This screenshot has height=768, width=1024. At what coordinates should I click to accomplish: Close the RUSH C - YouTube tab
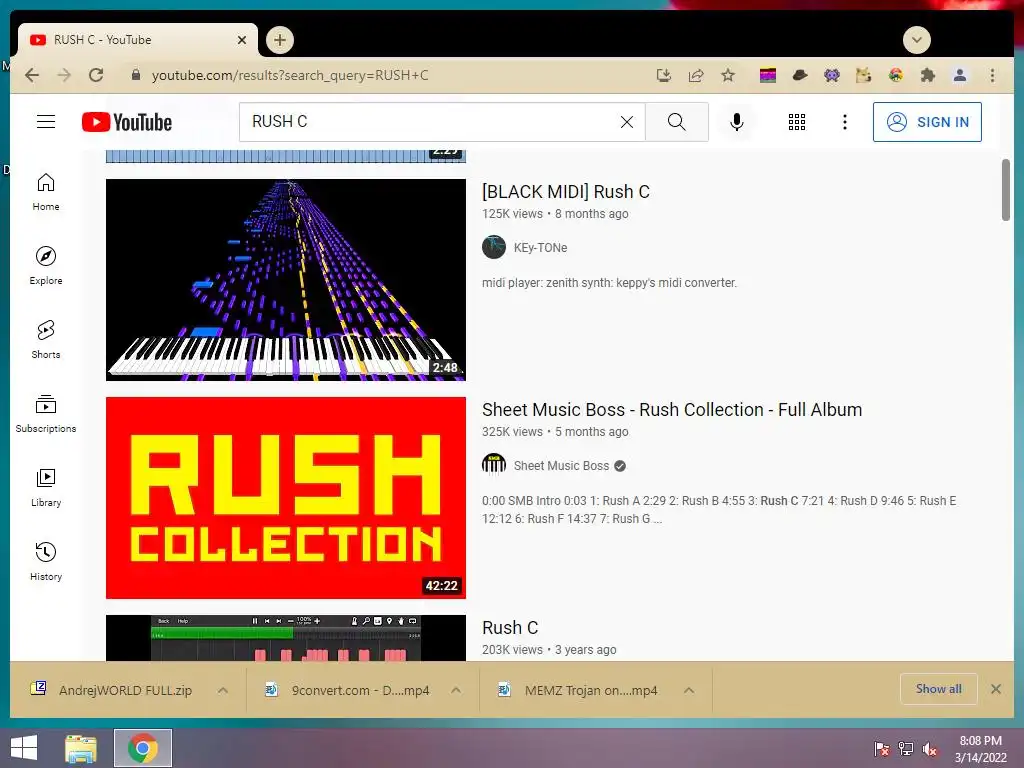click(x=242, y=40)
